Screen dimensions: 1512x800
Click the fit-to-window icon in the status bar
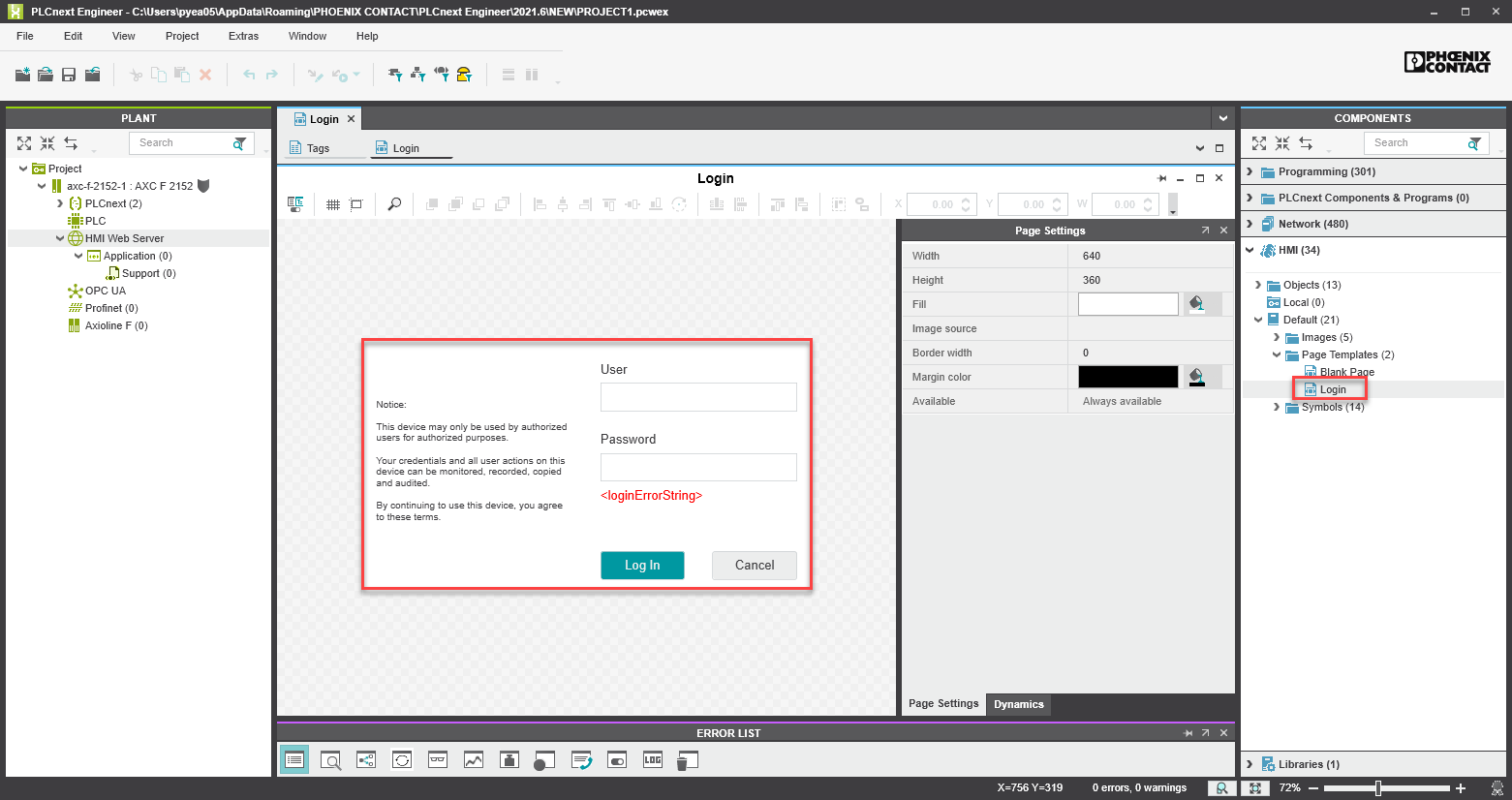(1255, 788)
